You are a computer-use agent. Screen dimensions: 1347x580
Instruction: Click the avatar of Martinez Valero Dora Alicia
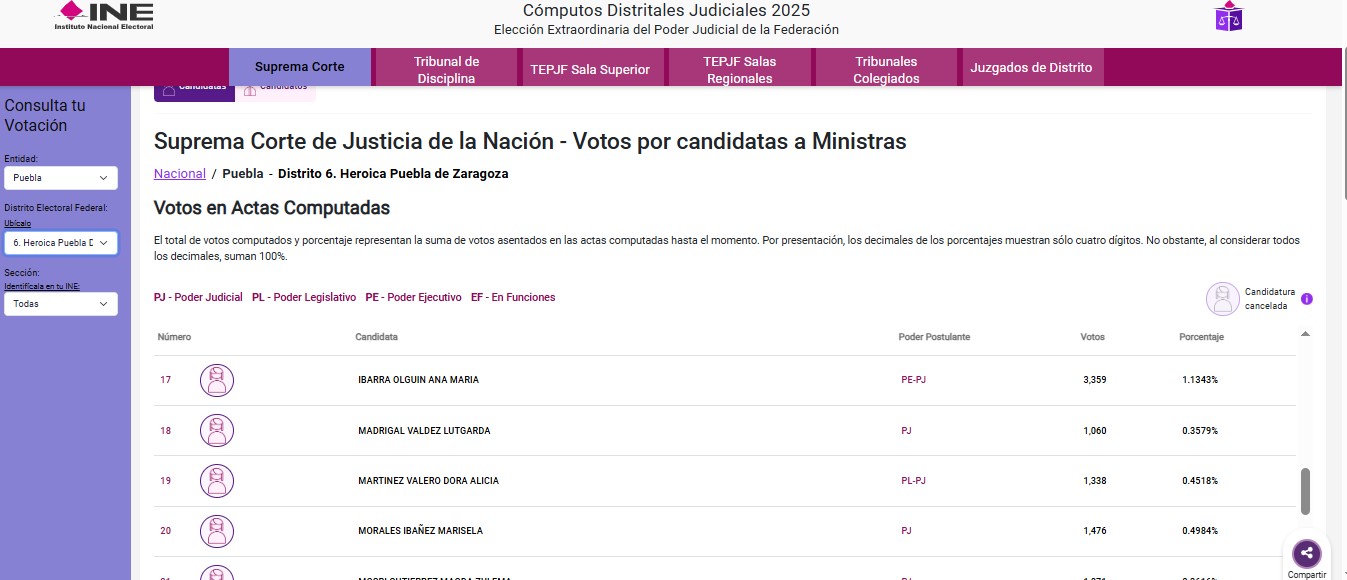217,481
